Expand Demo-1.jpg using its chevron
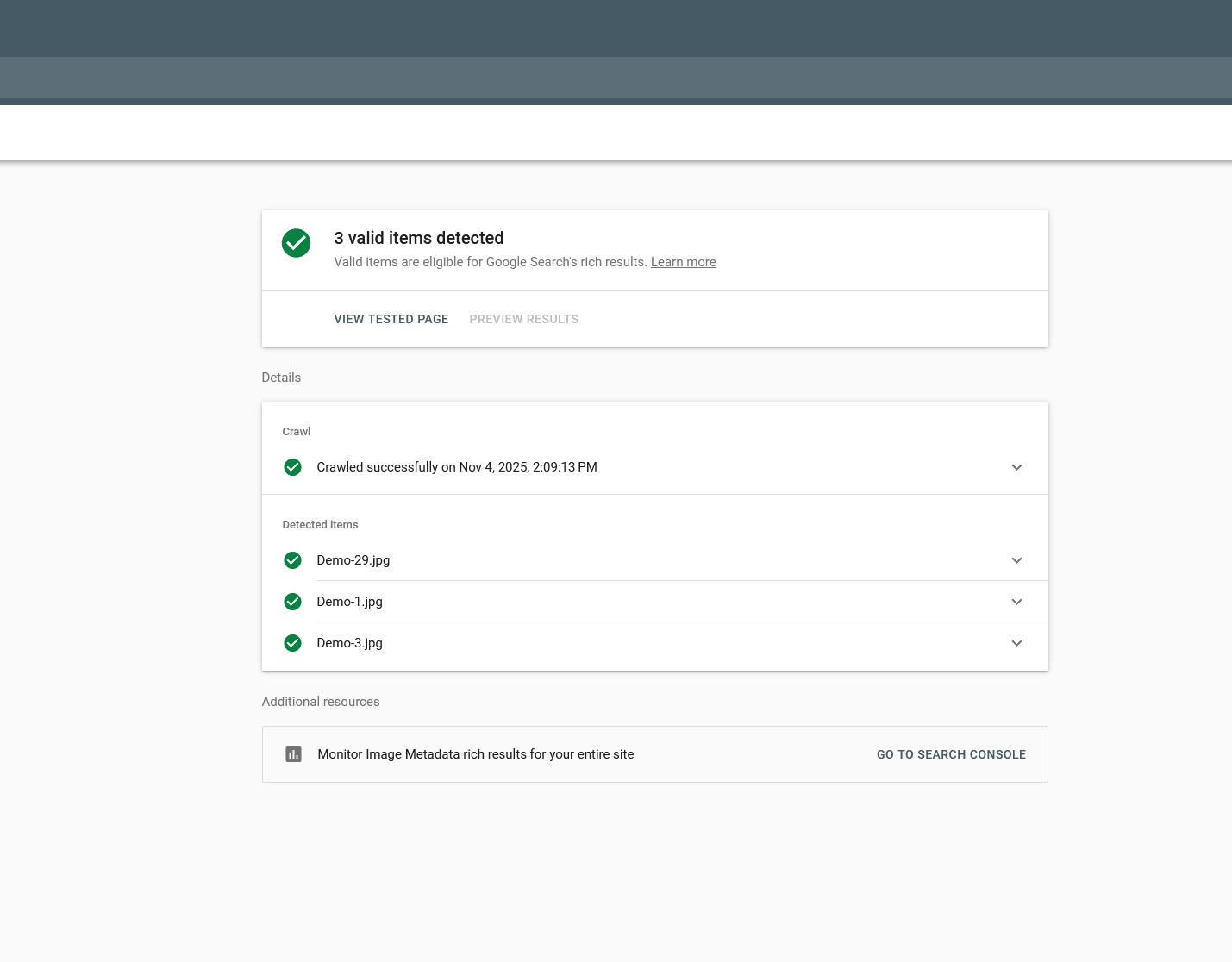 click(1016, 602)
